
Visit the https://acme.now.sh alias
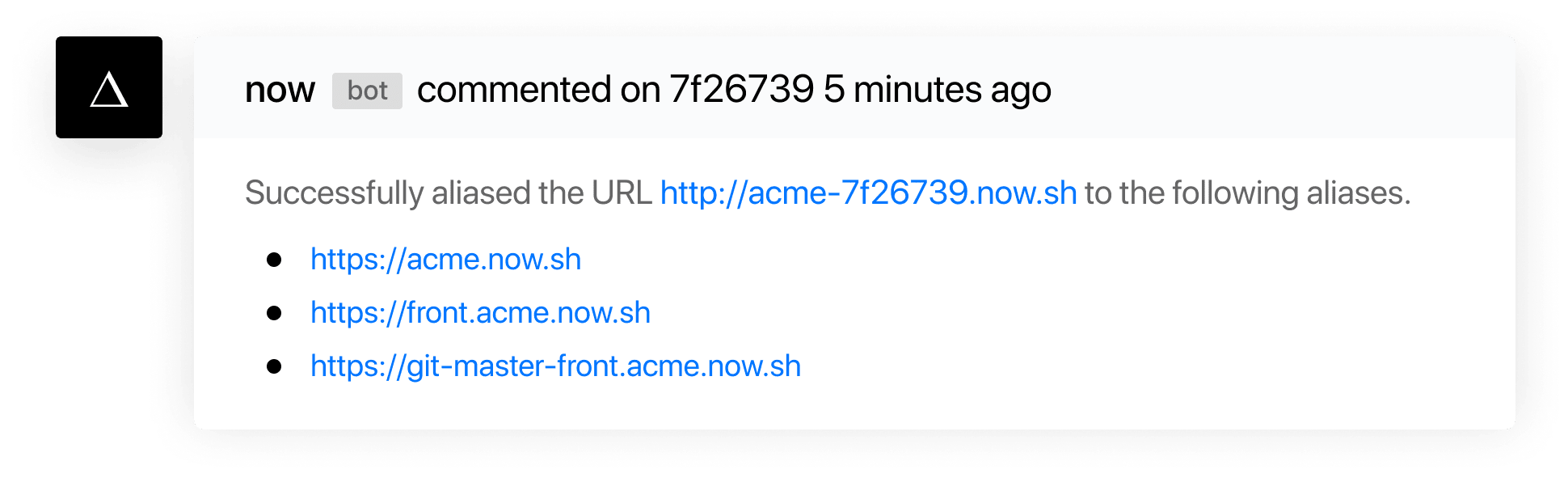click(445, 260)
